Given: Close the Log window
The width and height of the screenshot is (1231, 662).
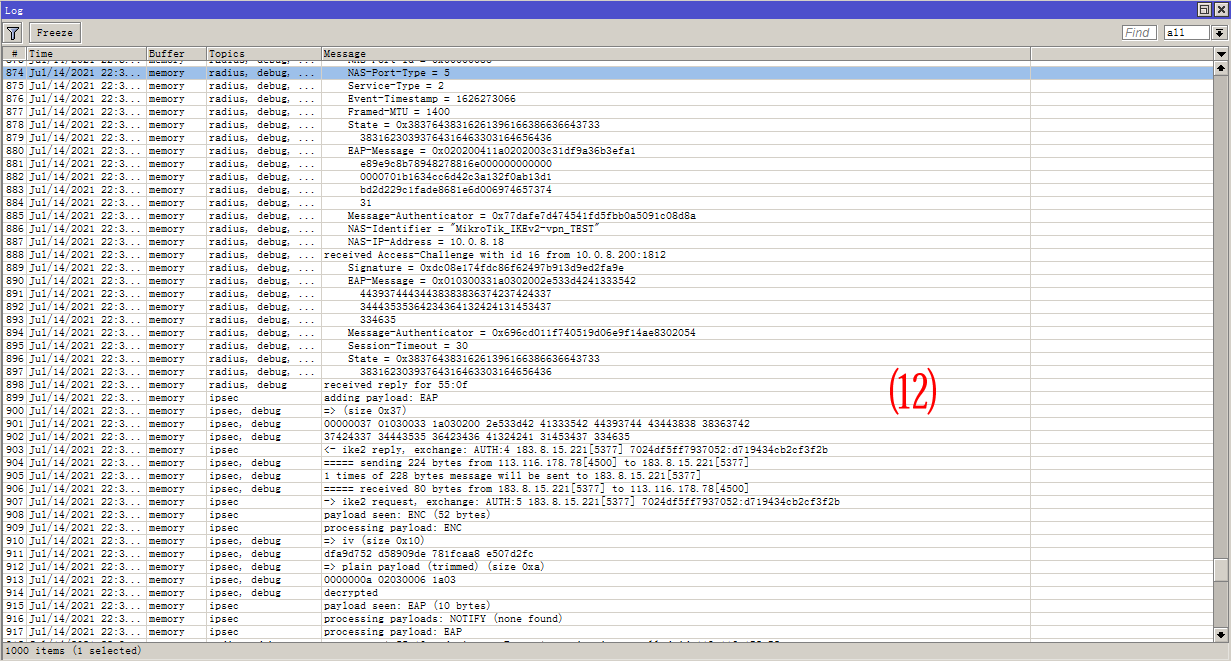Looking at the screenshot, I should click(x=1221, y=9).
